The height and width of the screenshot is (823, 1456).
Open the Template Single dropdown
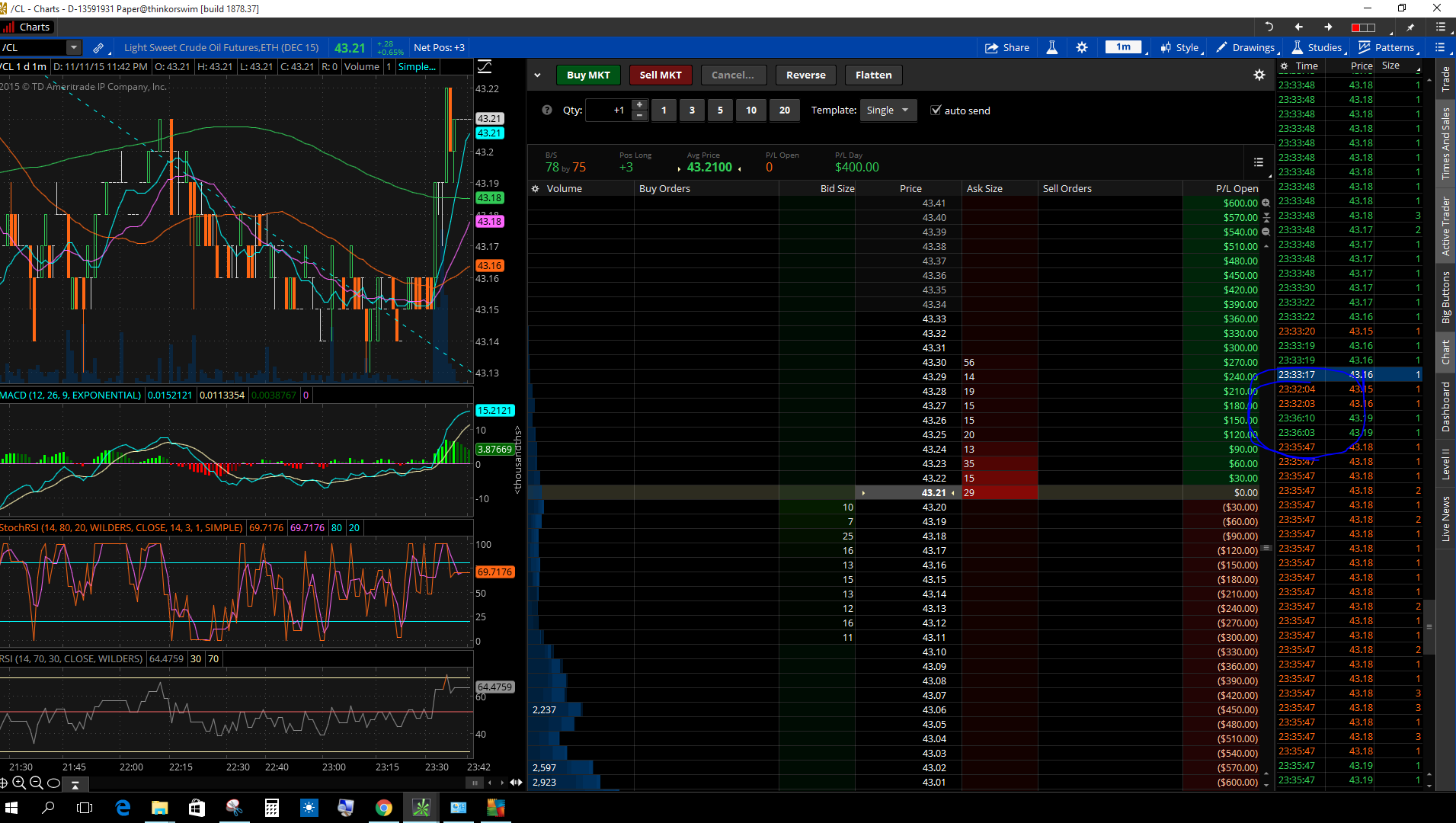(x=888, y=110)
